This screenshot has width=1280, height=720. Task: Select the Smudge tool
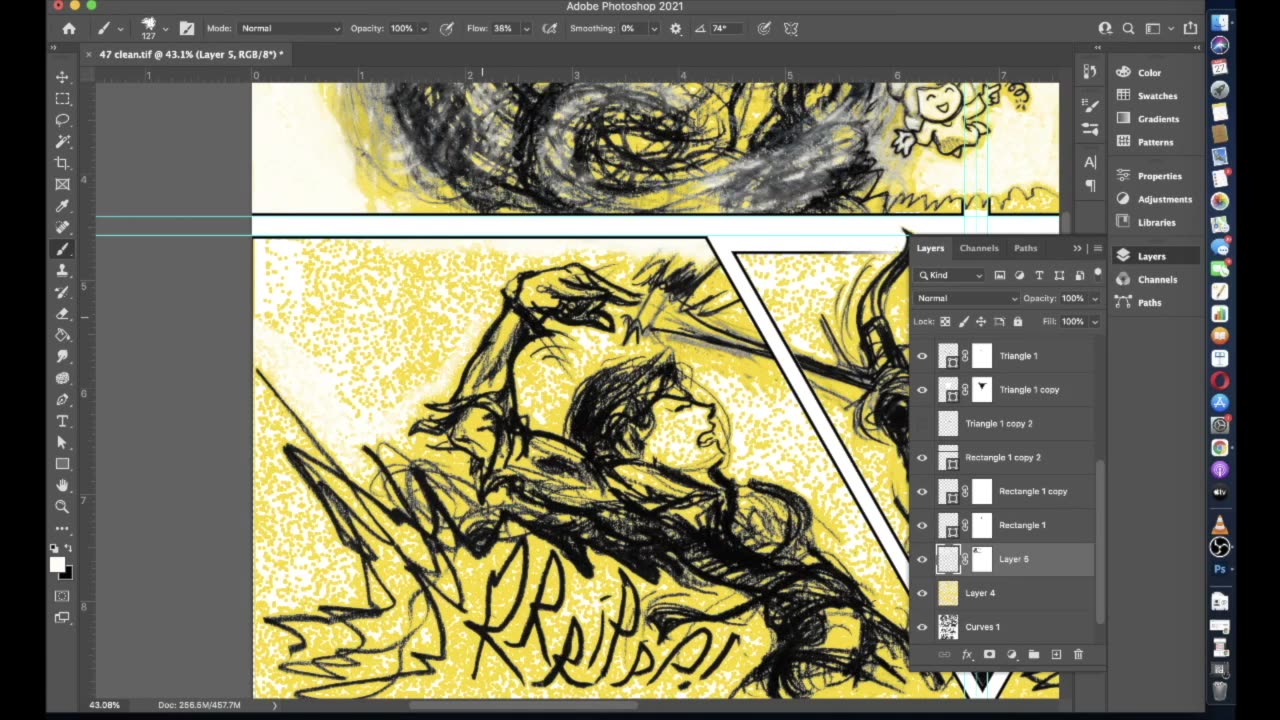point(62,356)
